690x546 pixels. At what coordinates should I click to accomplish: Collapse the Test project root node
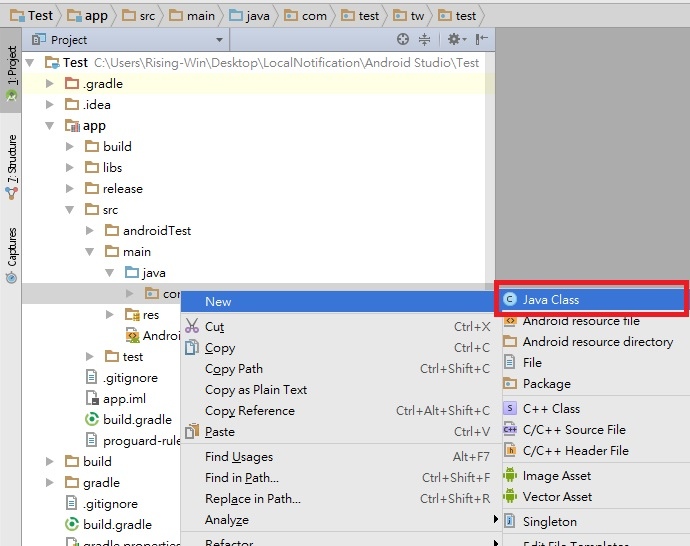pos(30,62)
